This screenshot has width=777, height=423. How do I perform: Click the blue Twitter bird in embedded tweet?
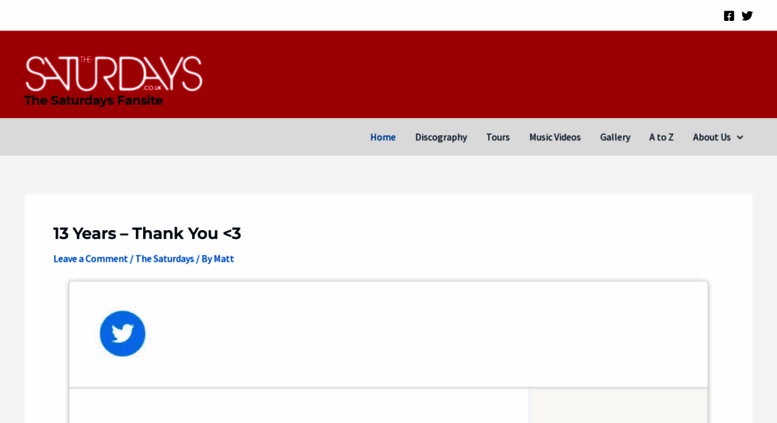(122, 333)
